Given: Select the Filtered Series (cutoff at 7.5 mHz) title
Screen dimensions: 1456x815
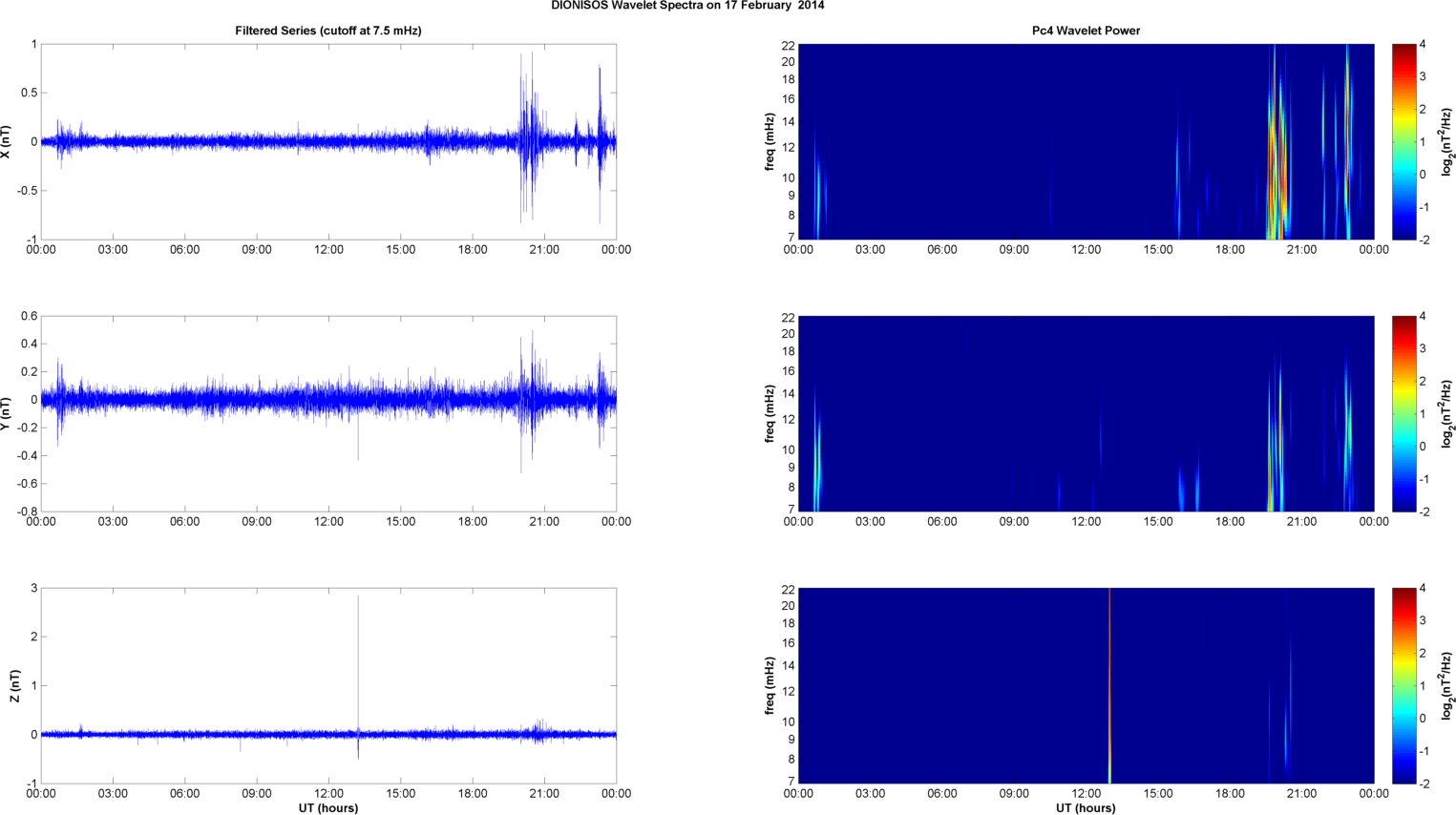Looking at the screenshot, I should [328, 31].
